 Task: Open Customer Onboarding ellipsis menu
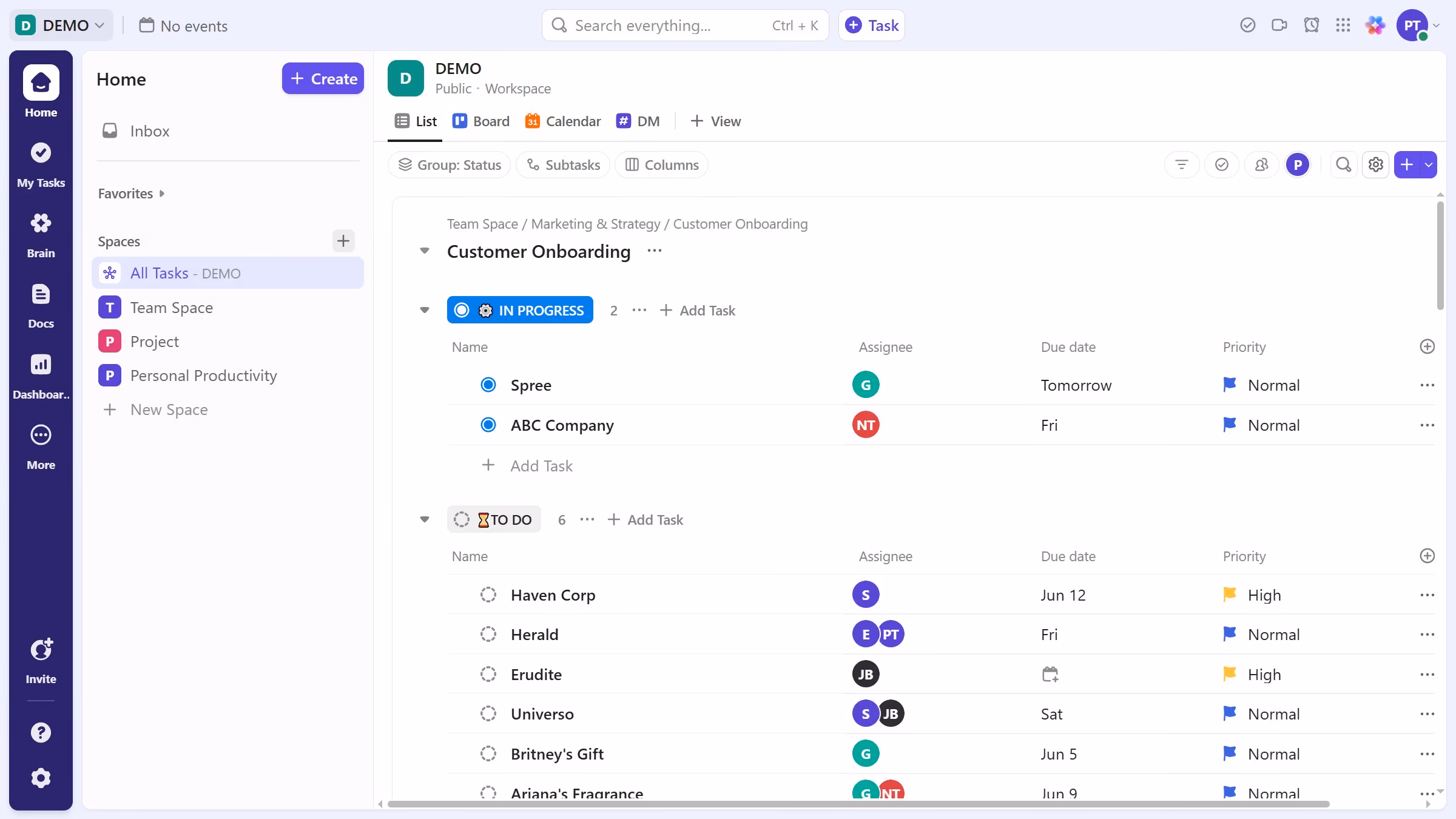coord(654,251)
